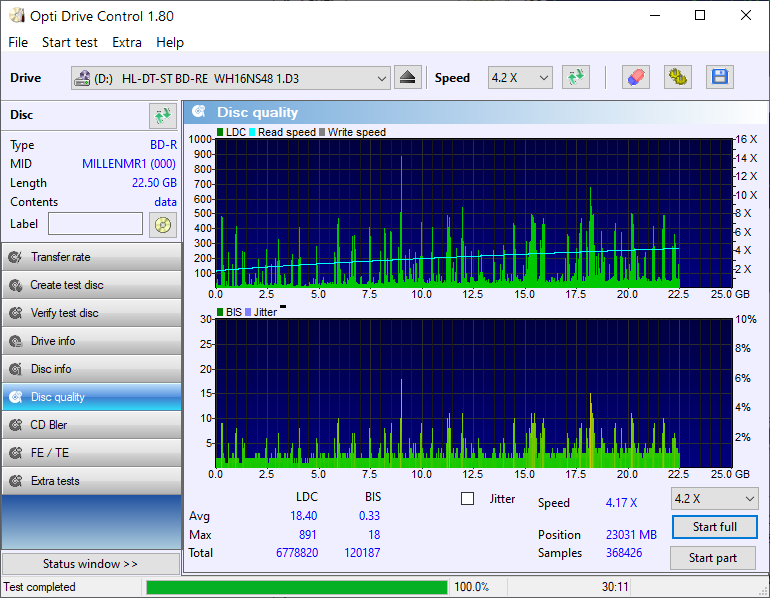Select the Disc quality page

(91, 397)
